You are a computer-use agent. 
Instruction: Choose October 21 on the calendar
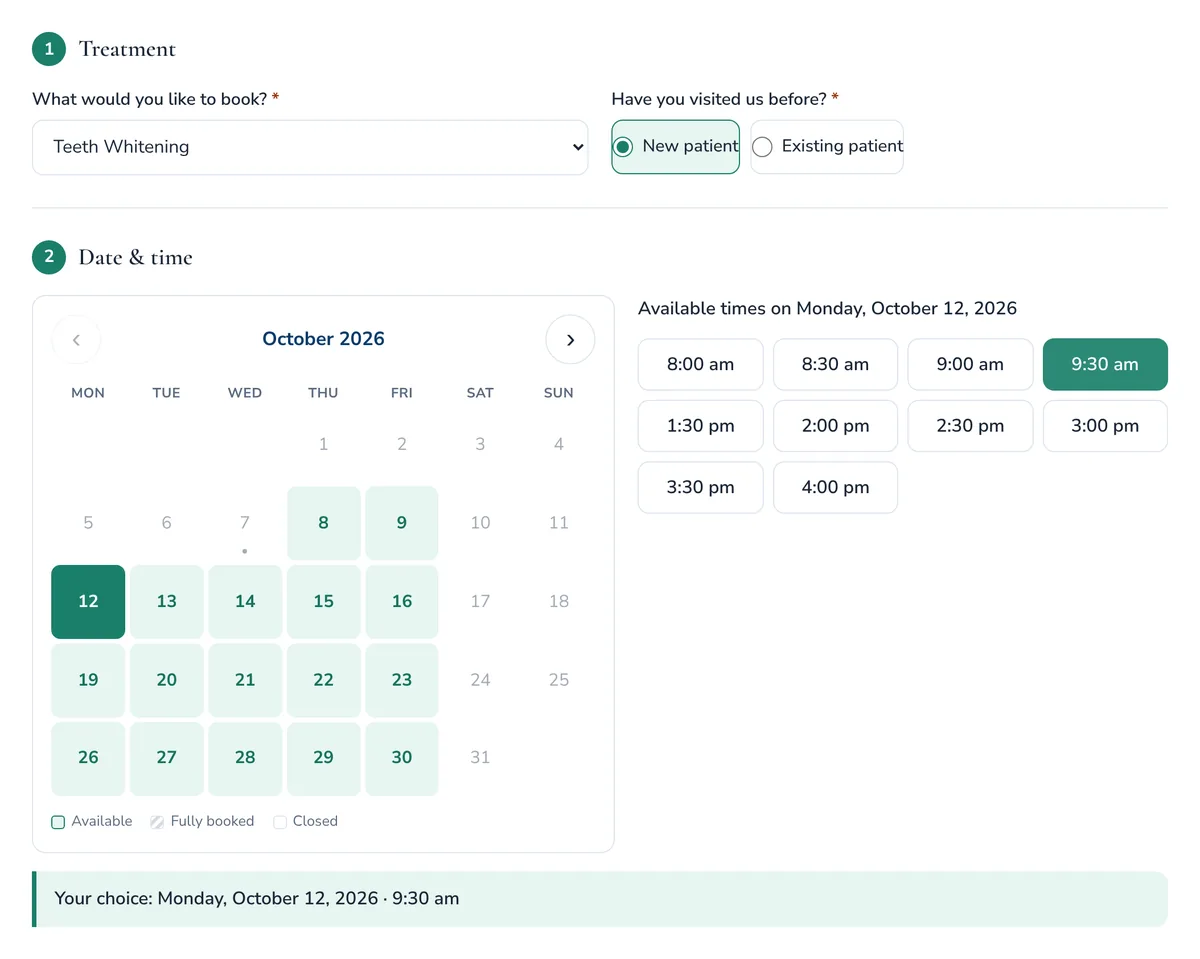pyautogui.click(x=245, y=680)
